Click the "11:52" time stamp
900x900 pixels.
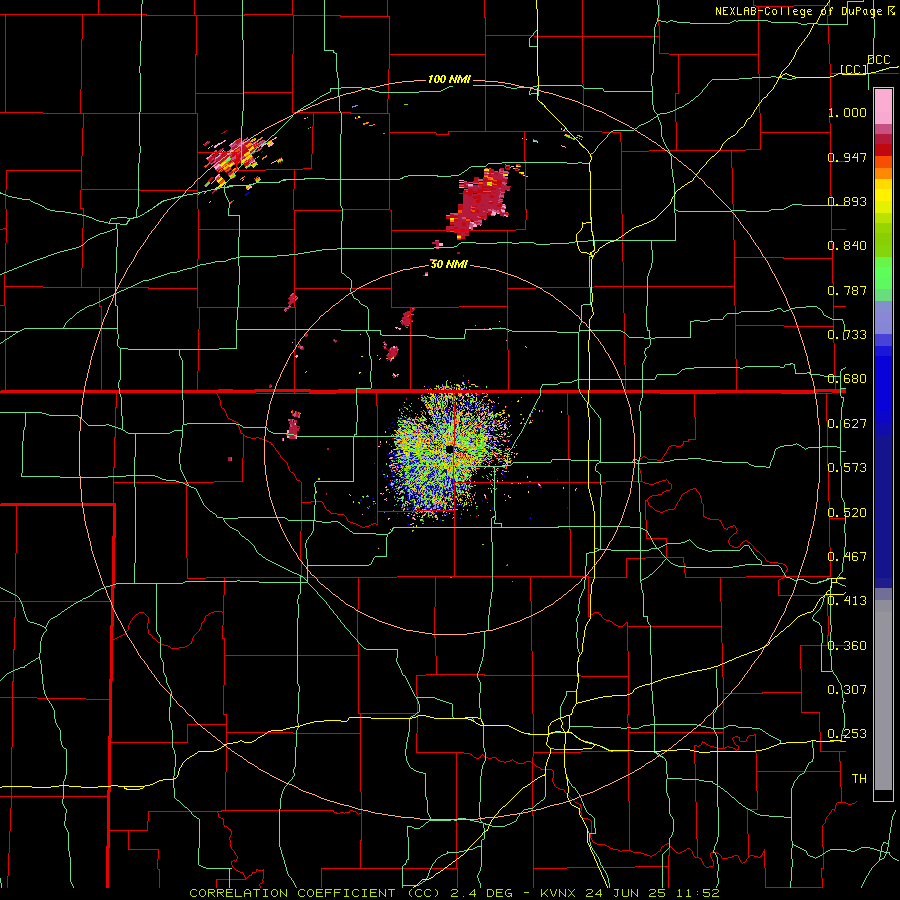coord(697,893)
